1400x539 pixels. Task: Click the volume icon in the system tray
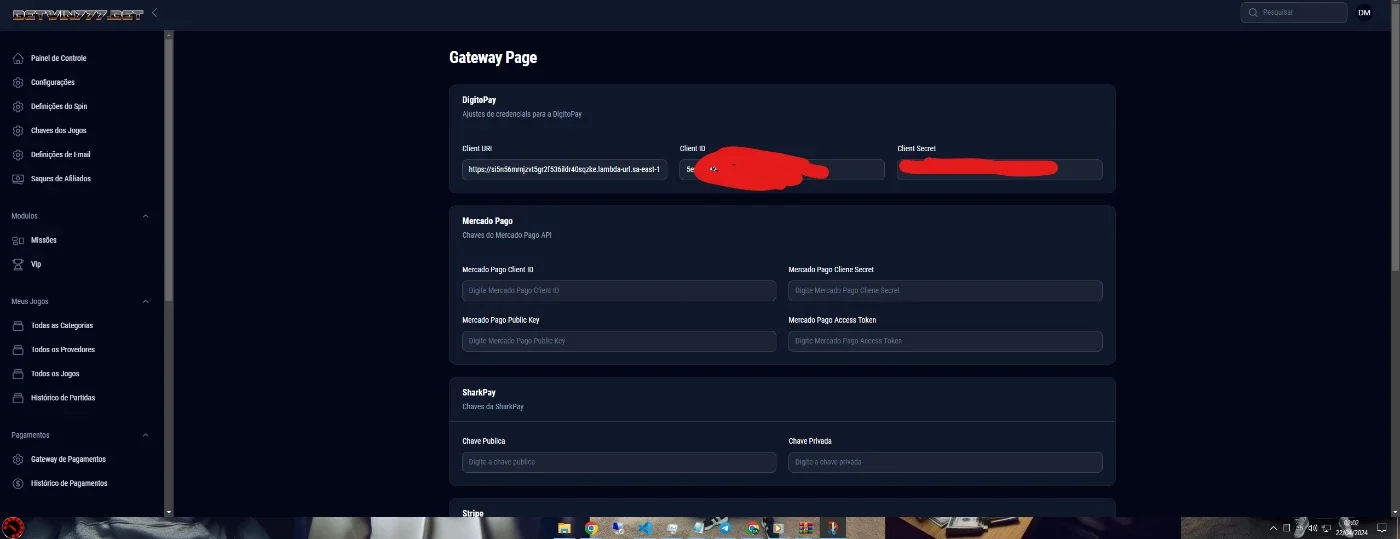1314,527
